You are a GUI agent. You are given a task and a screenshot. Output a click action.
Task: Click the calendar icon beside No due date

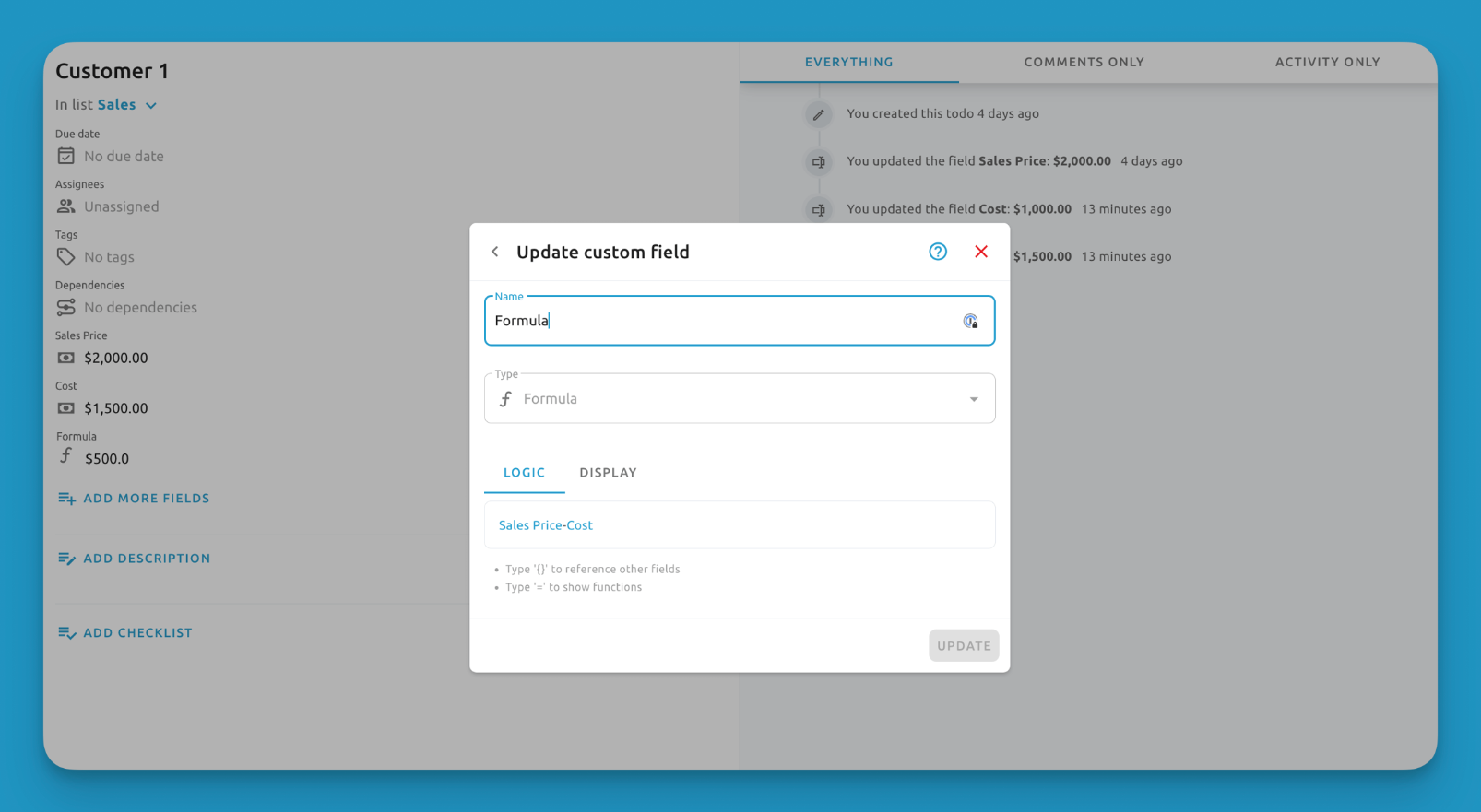pos(66,156)
